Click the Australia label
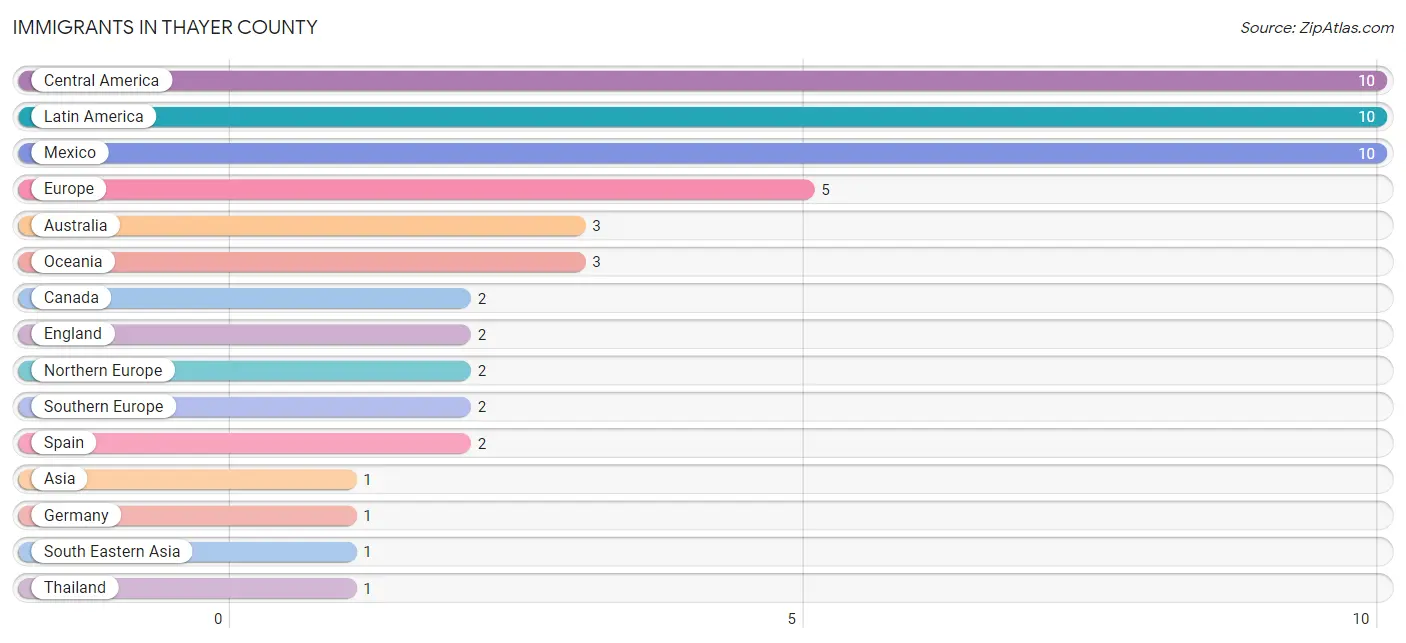Screen dimensions: 1406x643 tap(75, 226)
